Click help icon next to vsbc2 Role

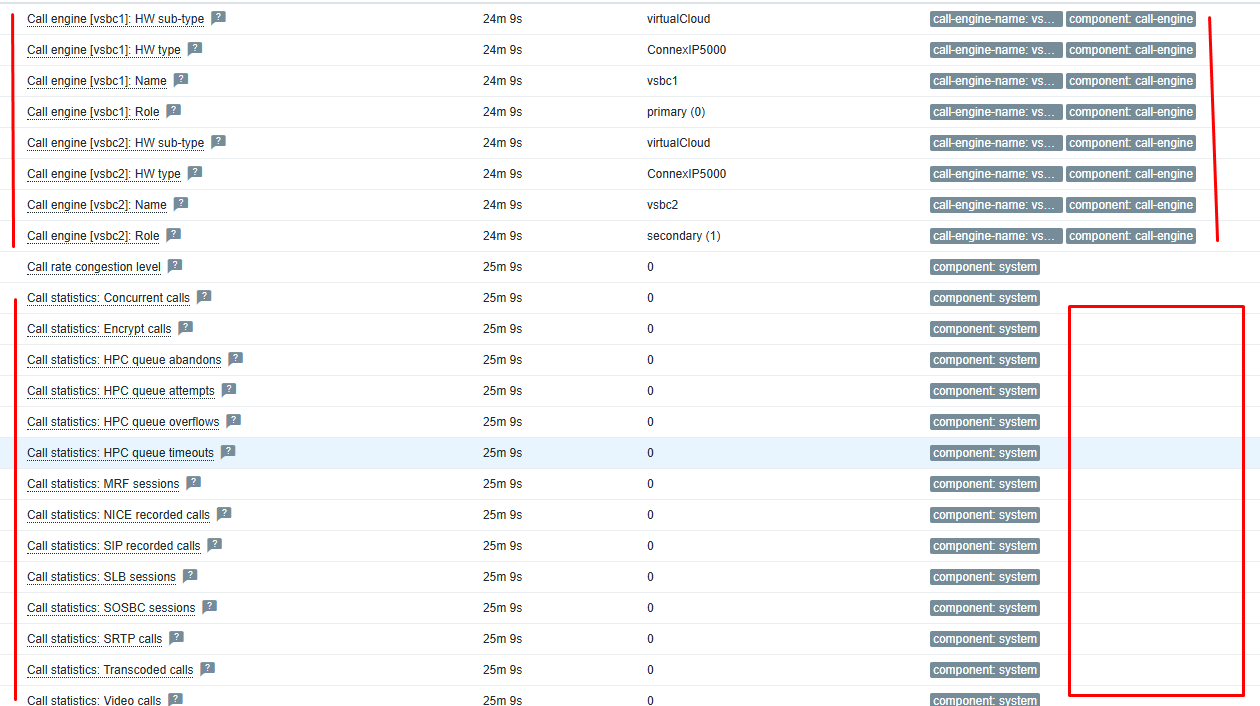click(174, 235)
